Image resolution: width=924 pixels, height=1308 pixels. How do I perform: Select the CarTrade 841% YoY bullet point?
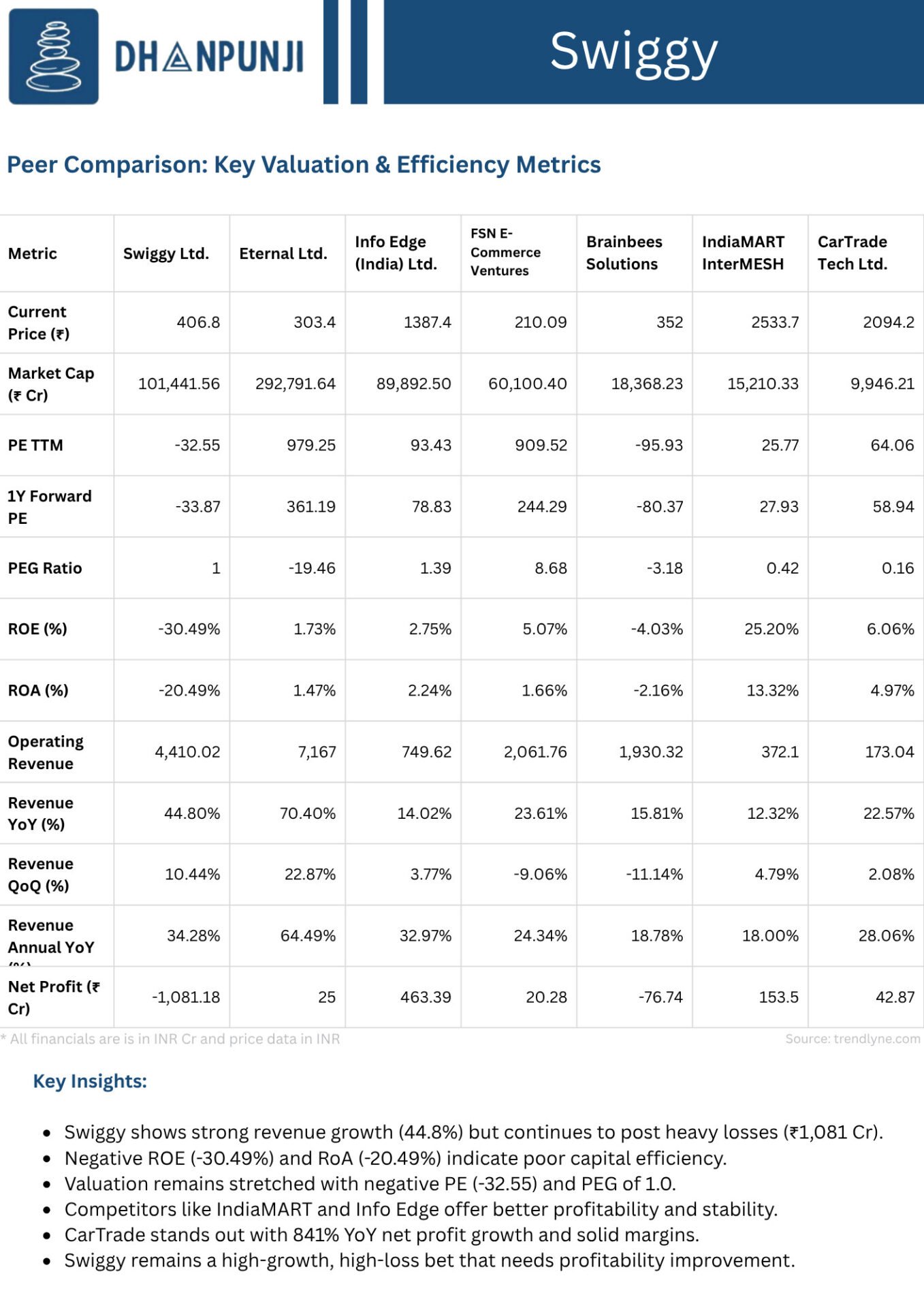tap(382, 1235)
